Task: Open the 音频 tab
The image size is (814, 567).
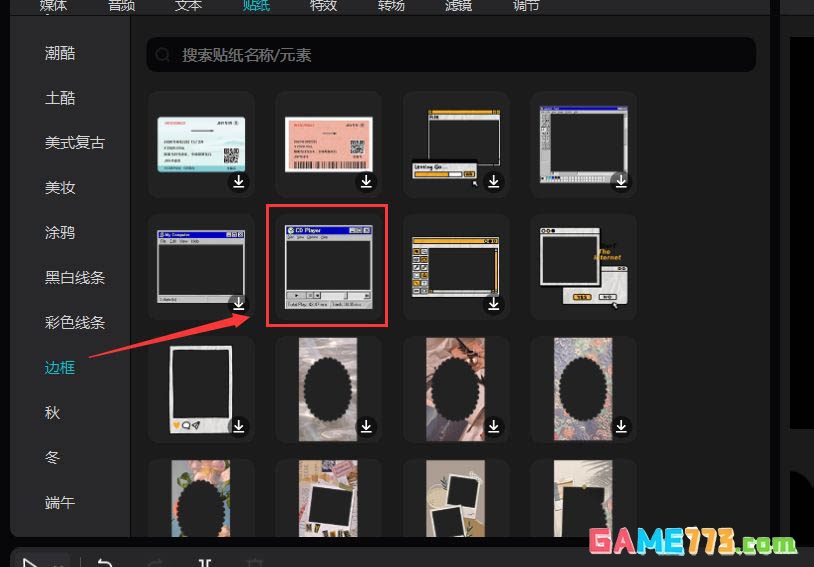Action: click(x=121, y=6)
